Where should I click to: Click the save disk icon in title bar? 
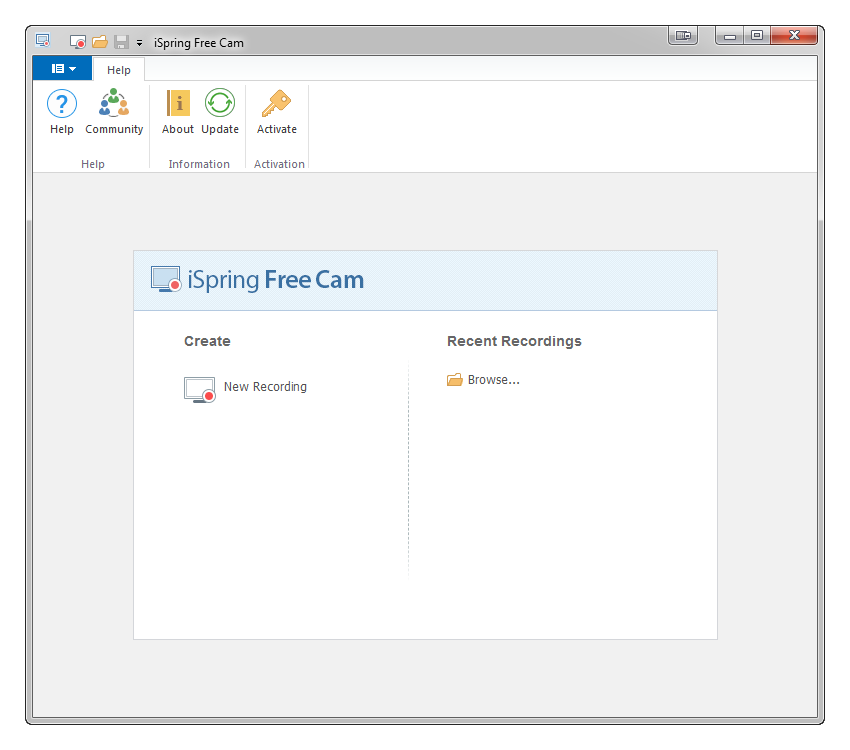click(121, 42)
